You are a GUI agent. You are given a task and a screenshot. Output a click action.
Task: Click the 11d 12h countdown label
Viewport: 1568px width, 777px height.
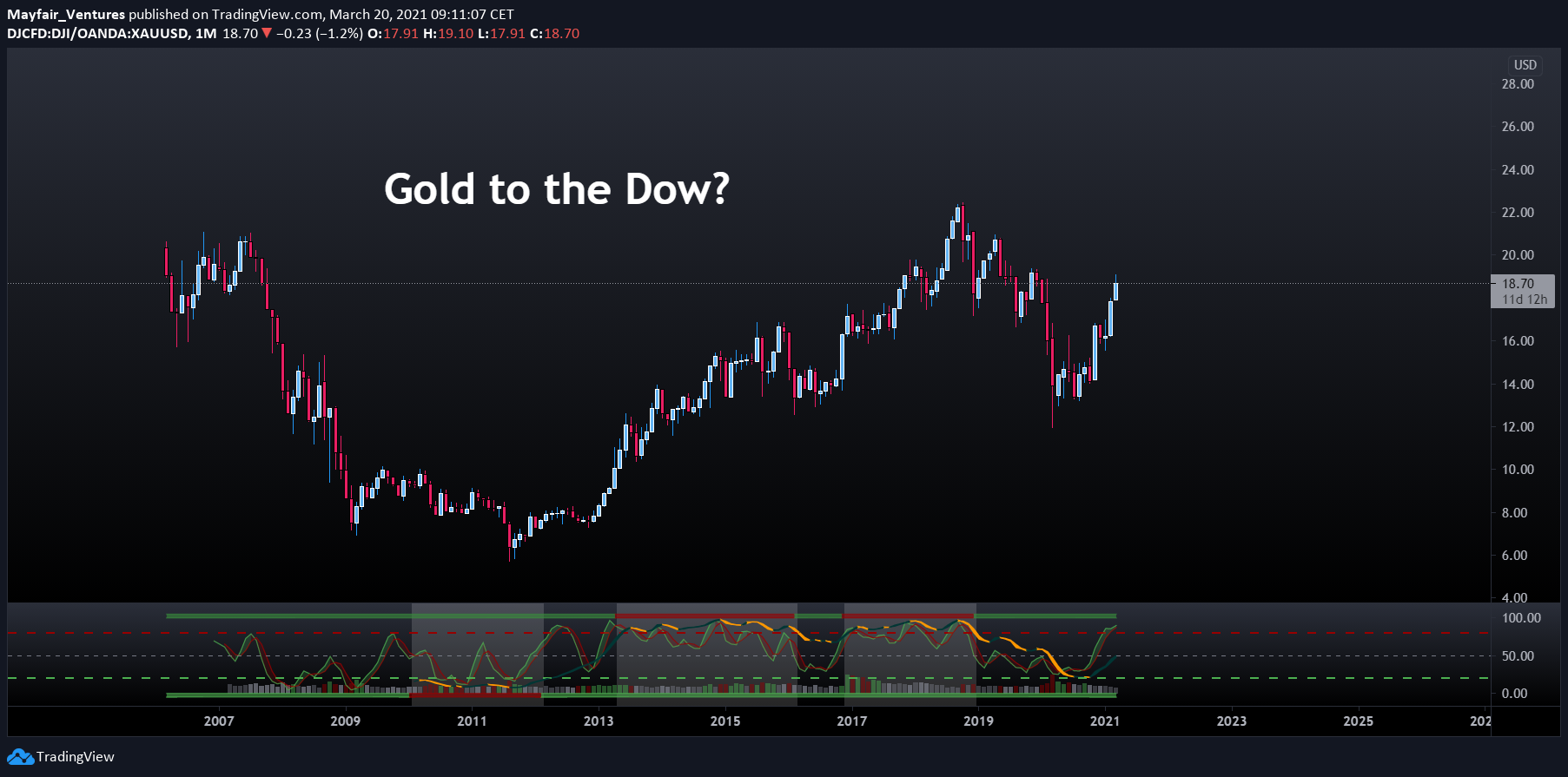point(1525,300)
